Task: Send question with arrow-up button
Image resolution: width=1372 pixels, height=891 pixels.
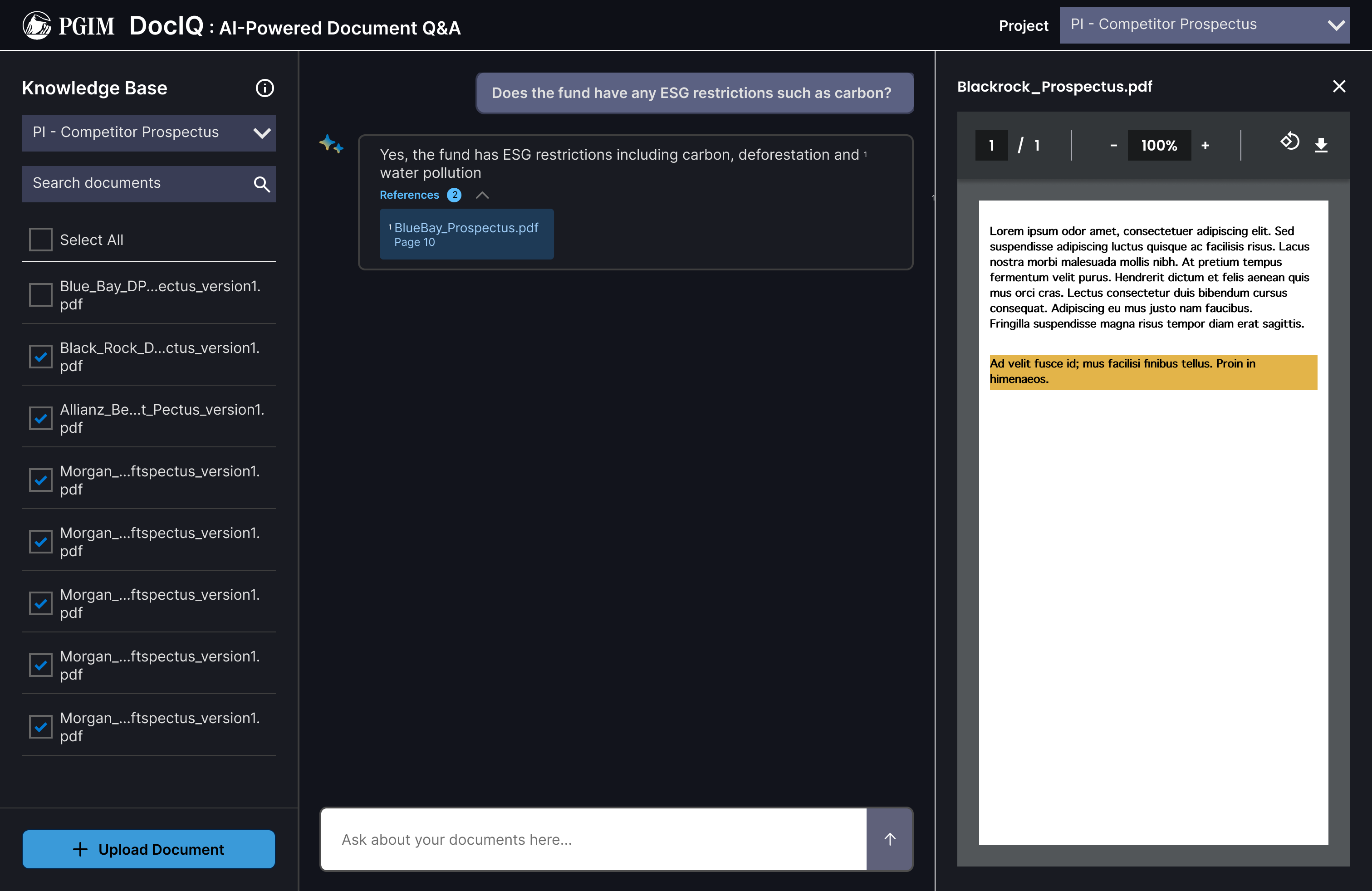Action: 890,839
